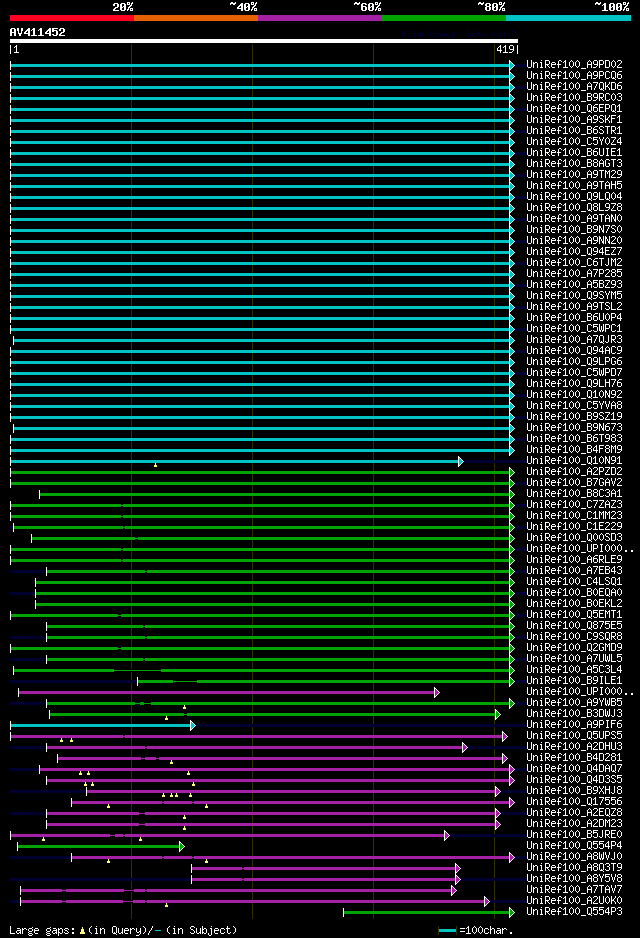Screen dimensions: 640x938
Task: Click the green alignment bar for UniRef100_B8C3A1
Action: (x=275, y=494)
